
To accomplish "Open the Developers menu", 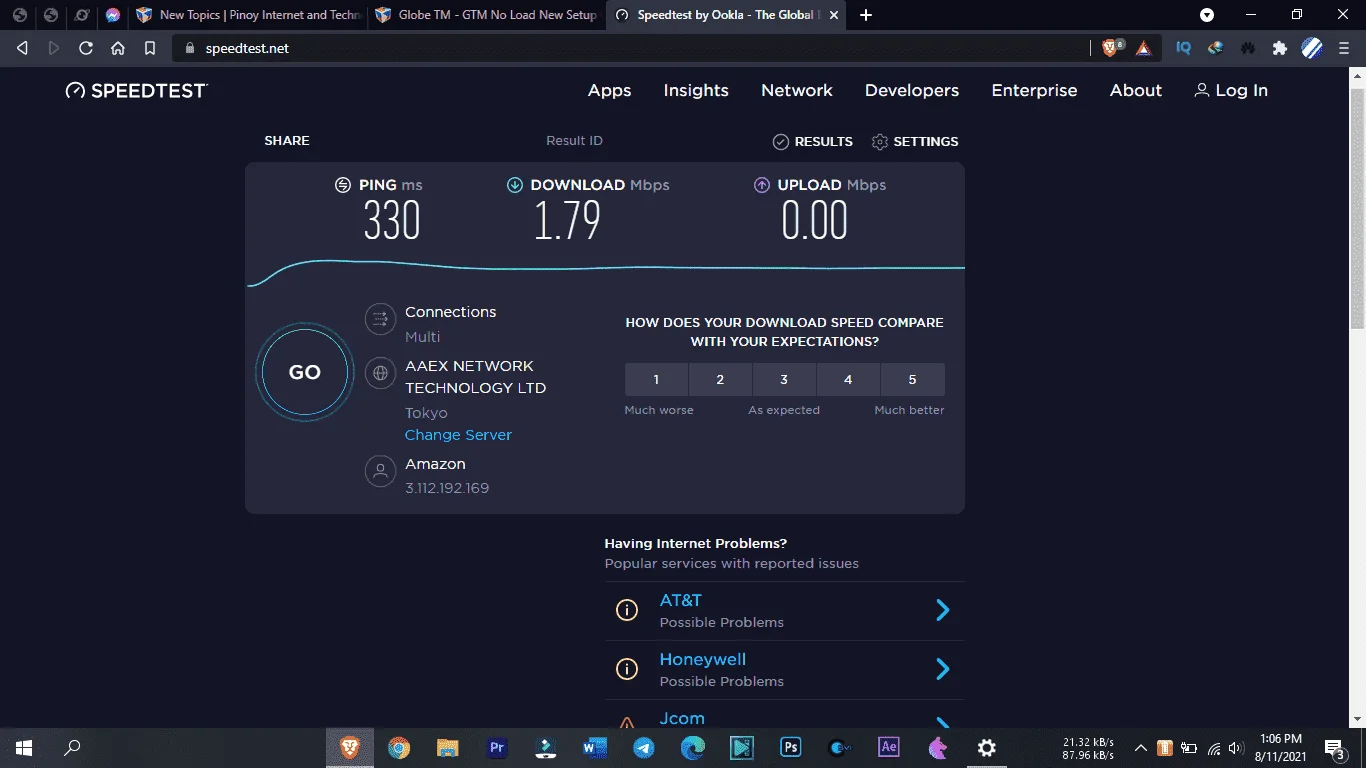I will pos(912,90).
